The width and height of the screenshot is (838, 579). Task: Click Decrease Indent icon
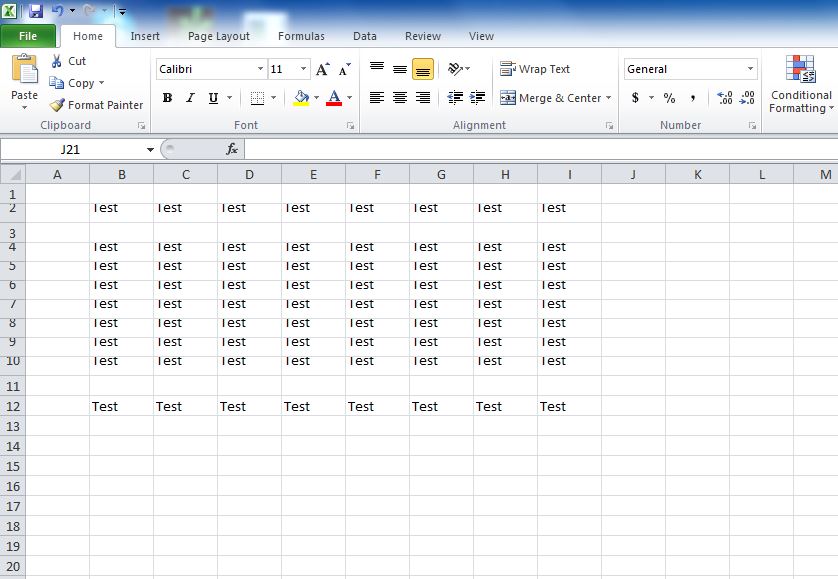[455, 97]
